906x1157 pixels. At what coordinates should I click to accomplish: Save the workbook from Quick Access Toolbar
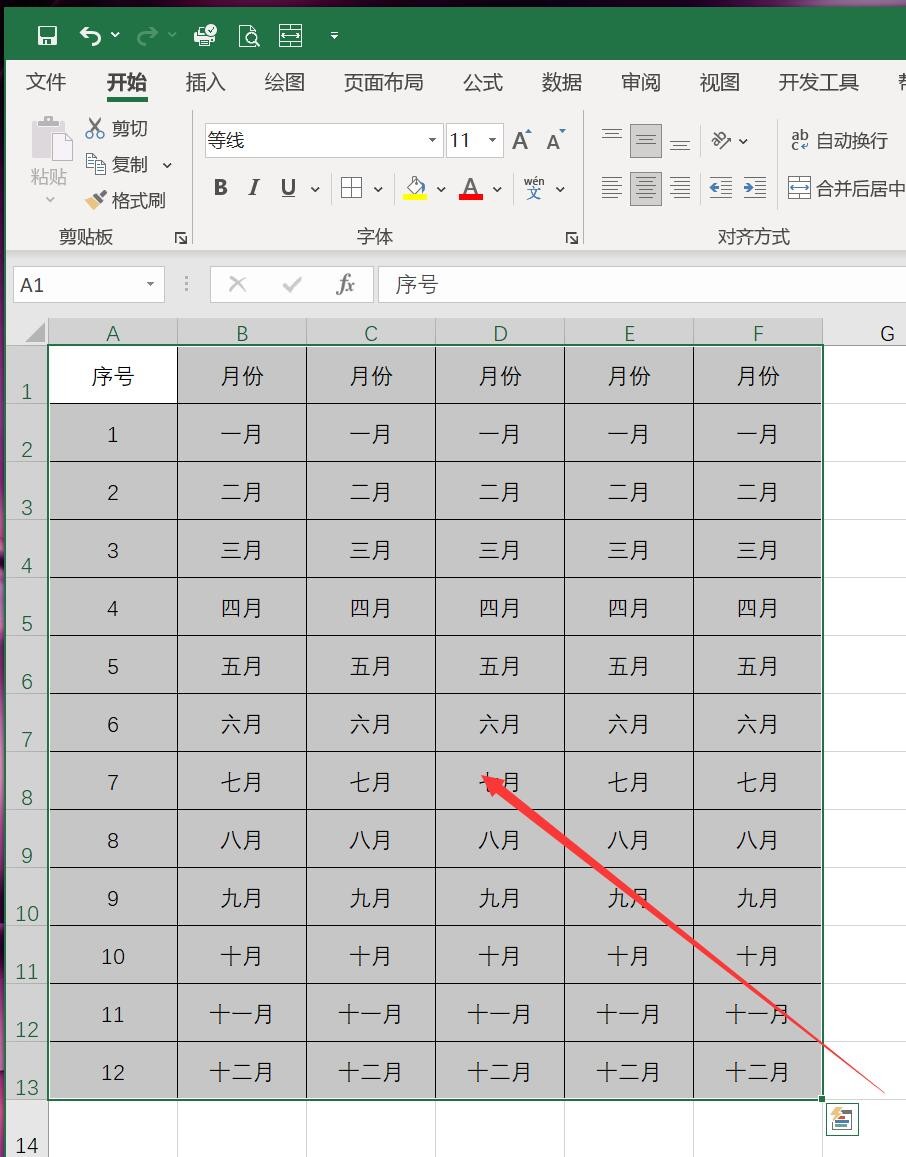(x=47, y=35)
